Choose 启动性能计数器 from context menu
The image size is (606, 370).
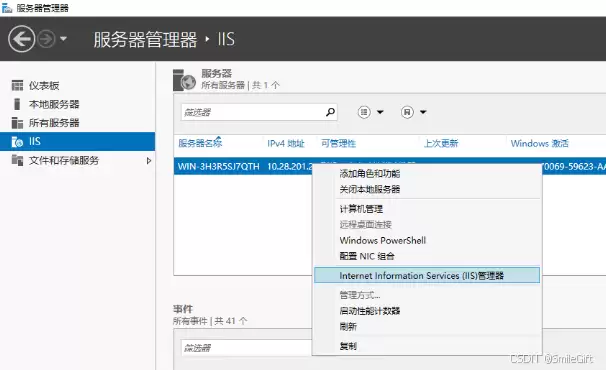[x=370, y=311]
